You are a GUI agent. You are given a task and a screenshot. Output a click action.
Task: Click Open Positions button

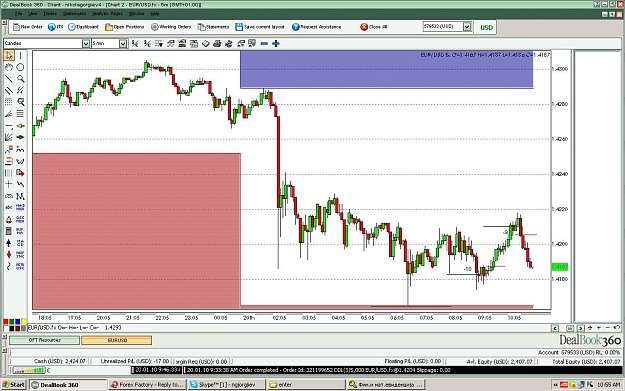pyautogui.click(x=124, y=27)
